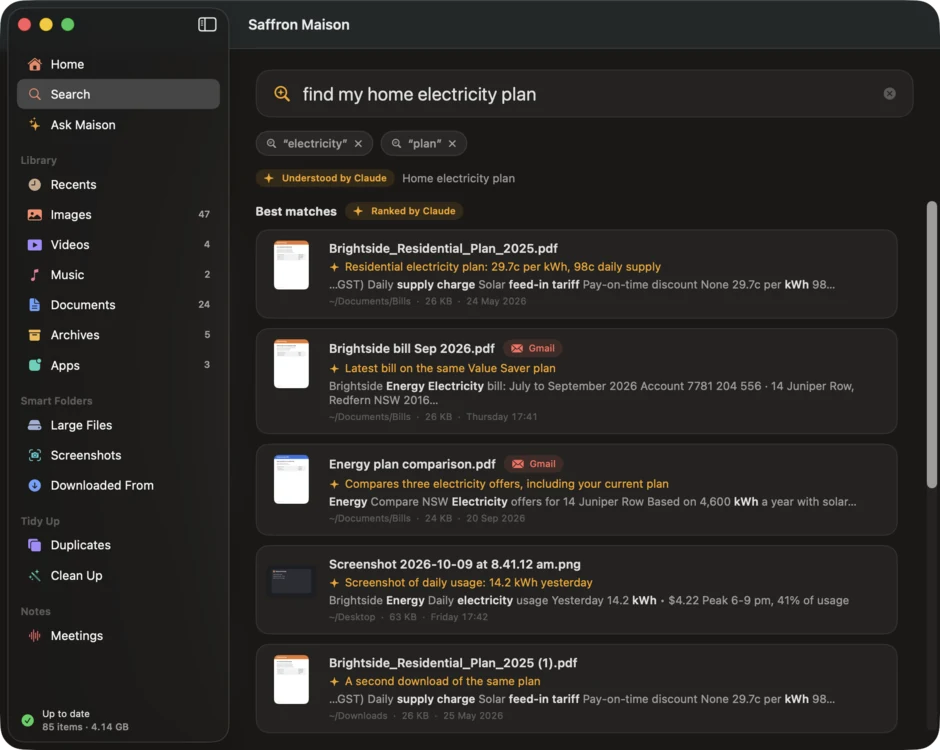This screenshot has height=750, width=940.
Task: Click the "Best matches" heading
Action: click(x=296, y=211)
